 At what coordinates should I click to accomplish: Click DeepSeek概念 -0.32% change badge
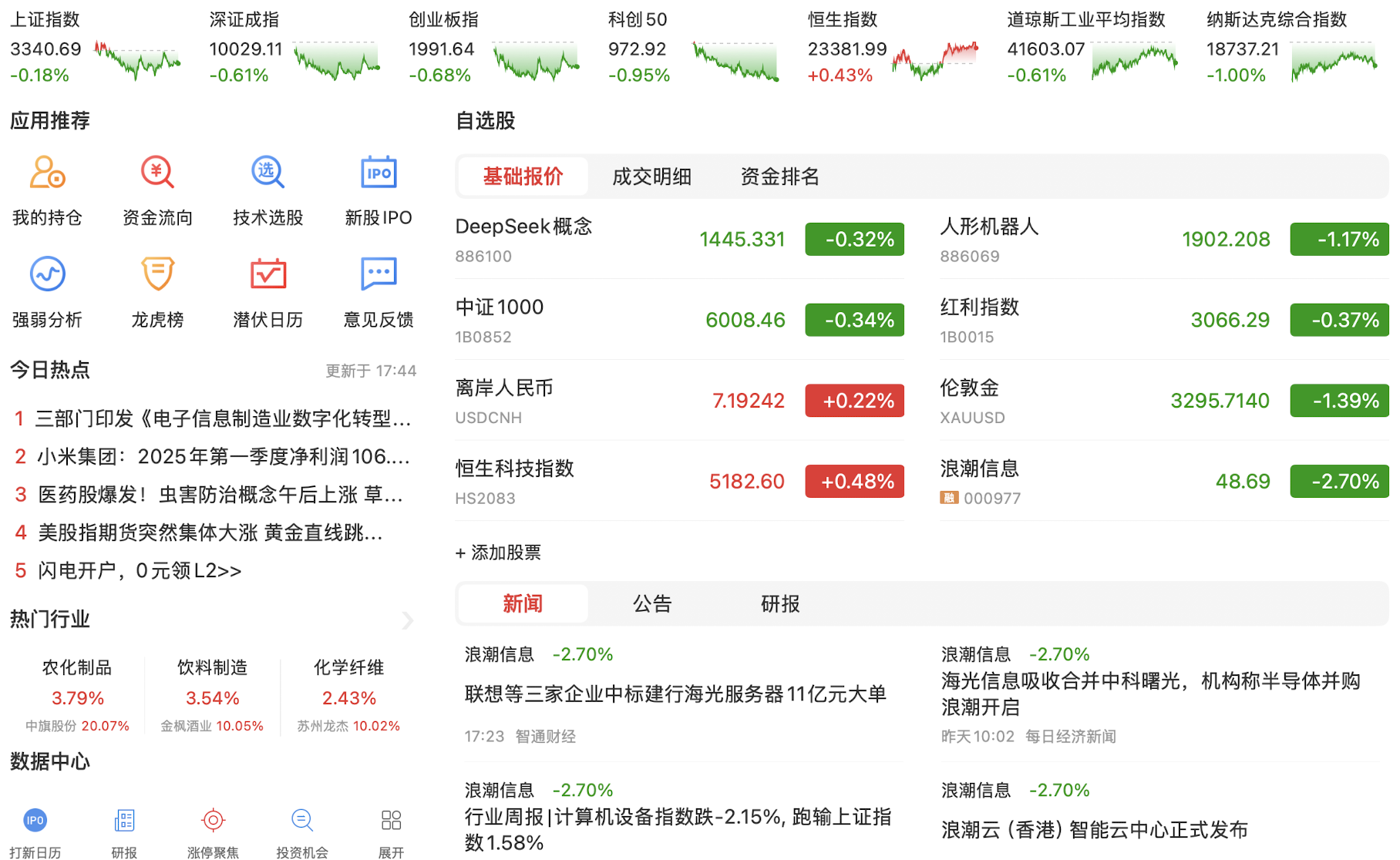click(x=854, y=239)
